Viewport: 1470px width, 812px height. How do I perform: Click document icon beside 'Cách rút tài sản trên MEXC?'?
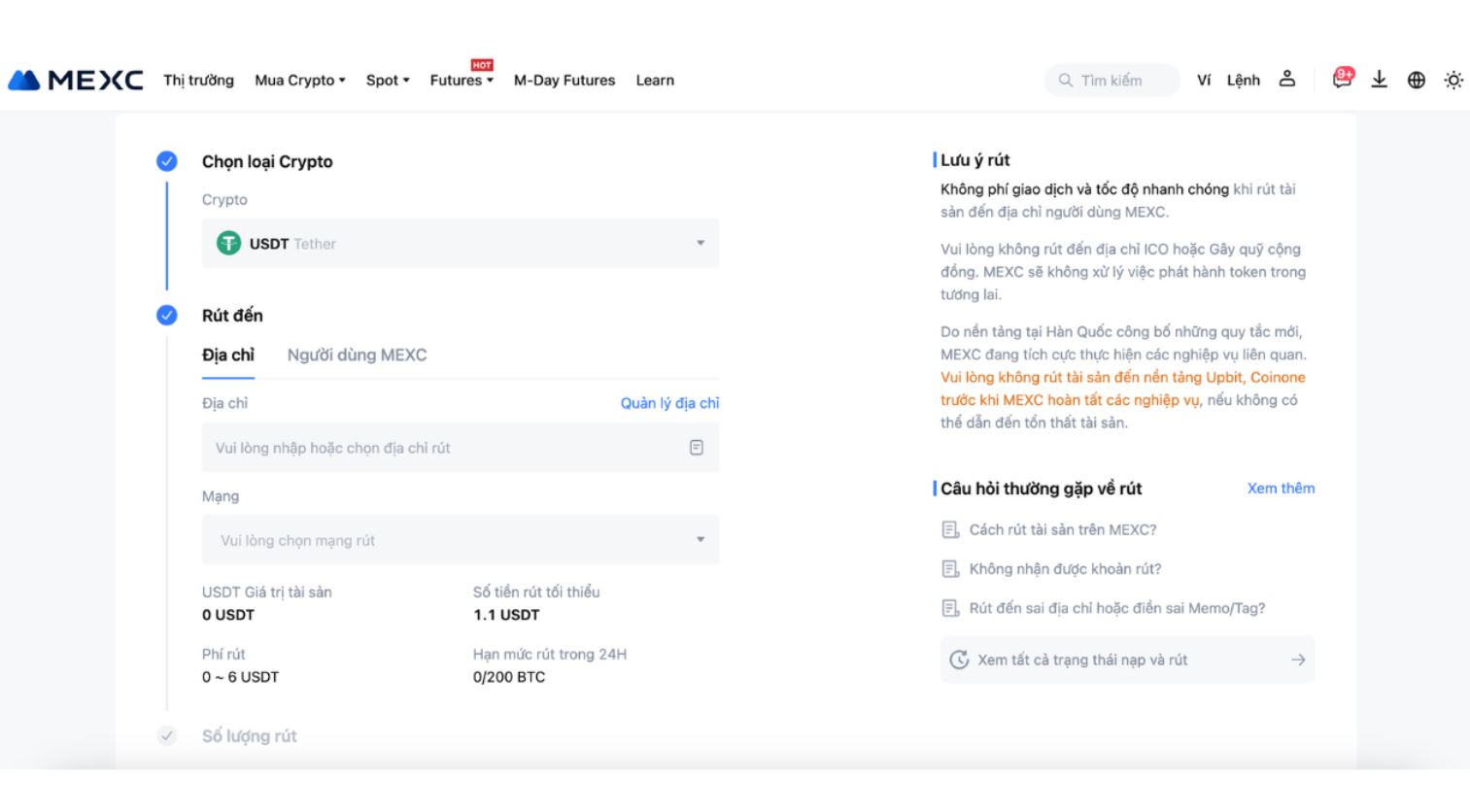point(950,529)
